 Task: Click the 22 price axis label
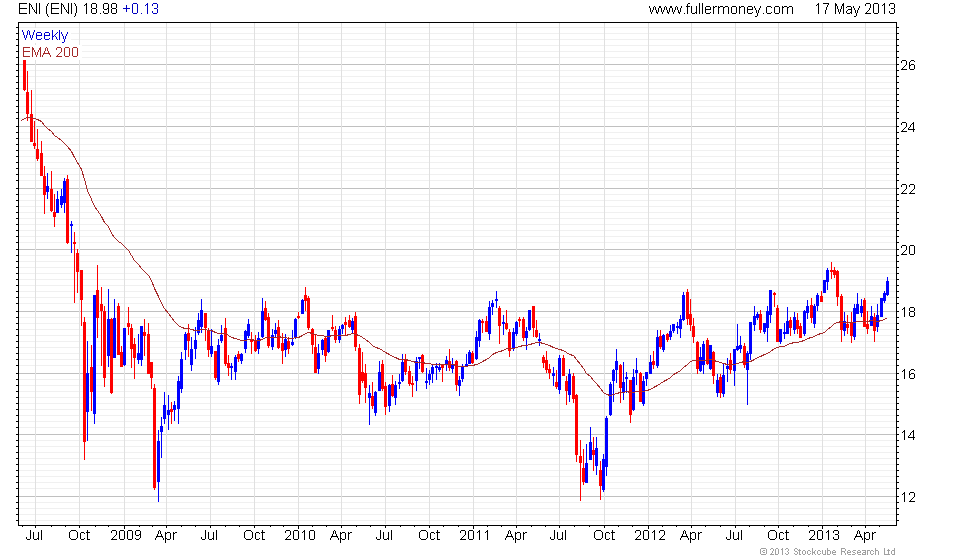pyautogui.click(x=908, y=189)
